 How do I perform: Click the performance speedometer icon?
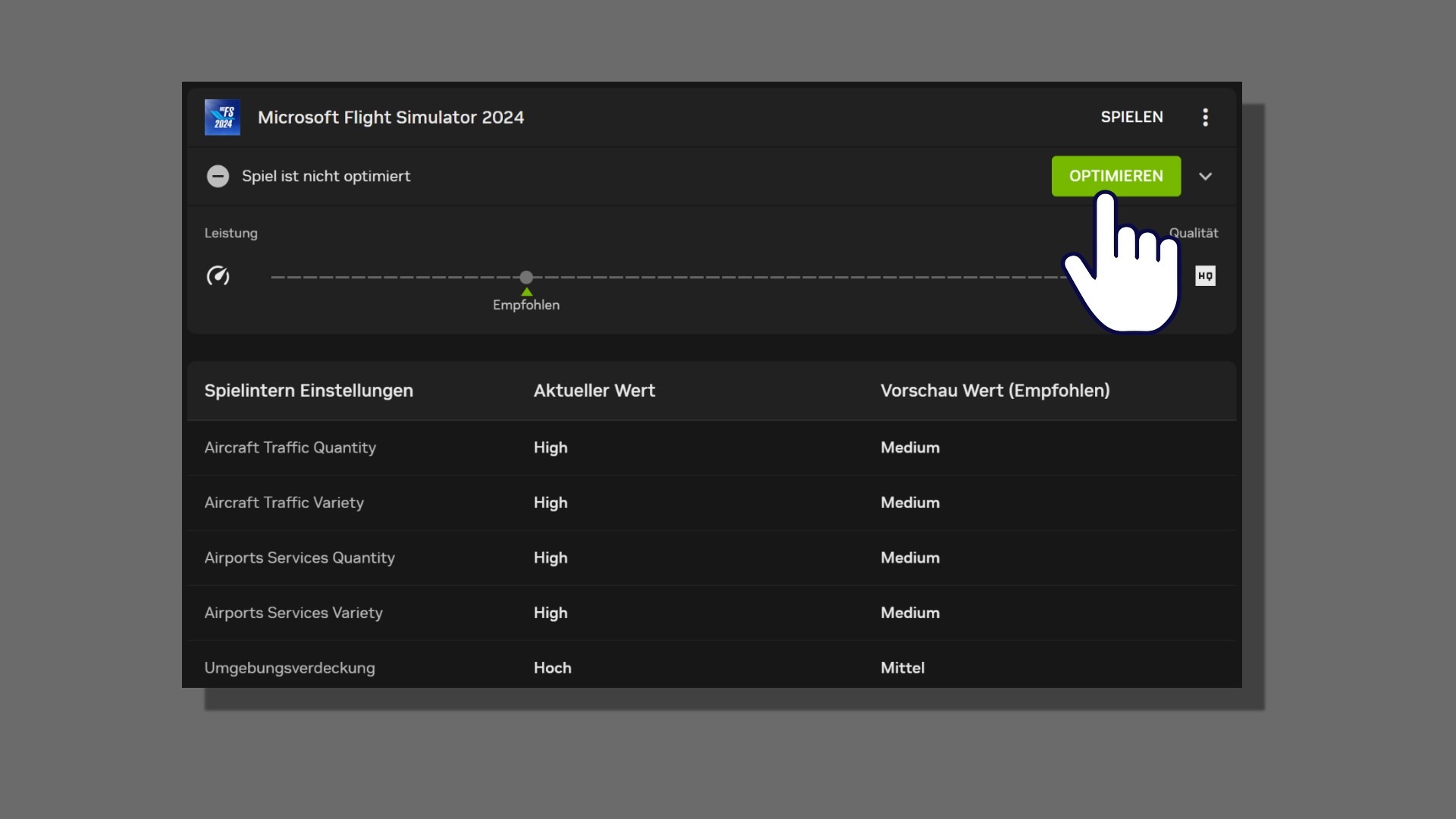tap(218, 275)
